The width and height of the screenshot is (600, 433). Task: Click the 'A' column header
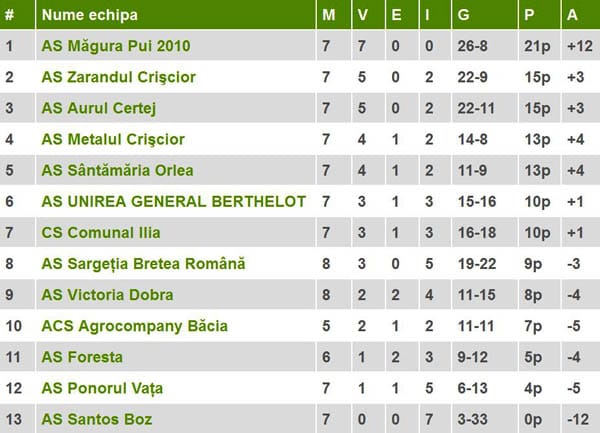571,15
